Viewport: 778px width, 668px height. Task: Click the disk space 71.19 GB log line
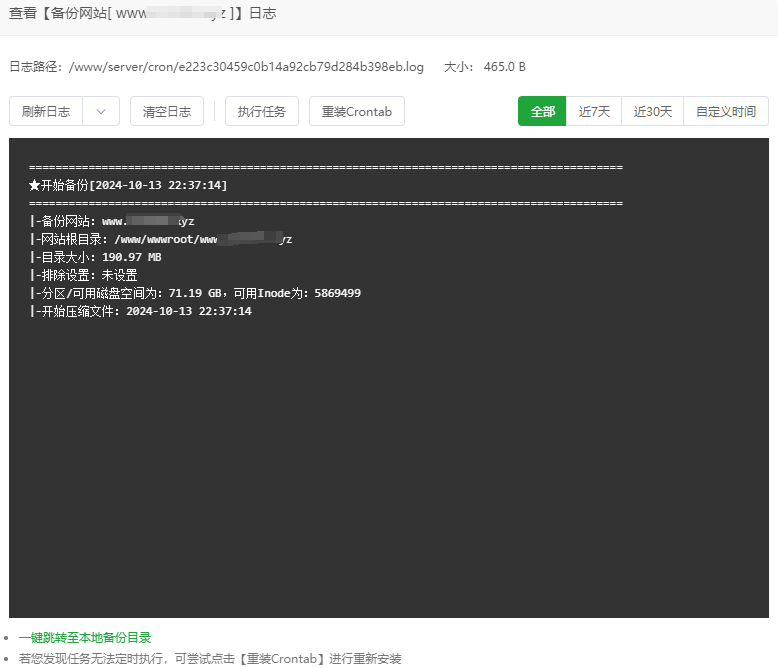(195, 293)
